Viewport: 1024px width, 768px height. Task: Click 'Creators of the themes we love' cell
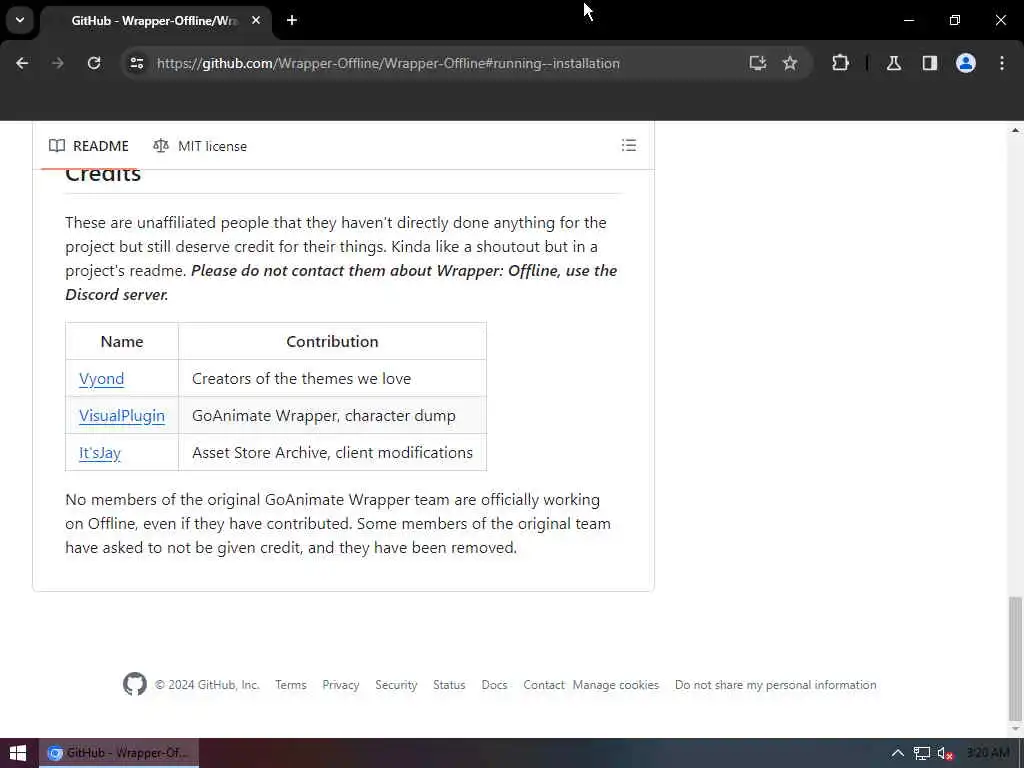tap(332, 379)
